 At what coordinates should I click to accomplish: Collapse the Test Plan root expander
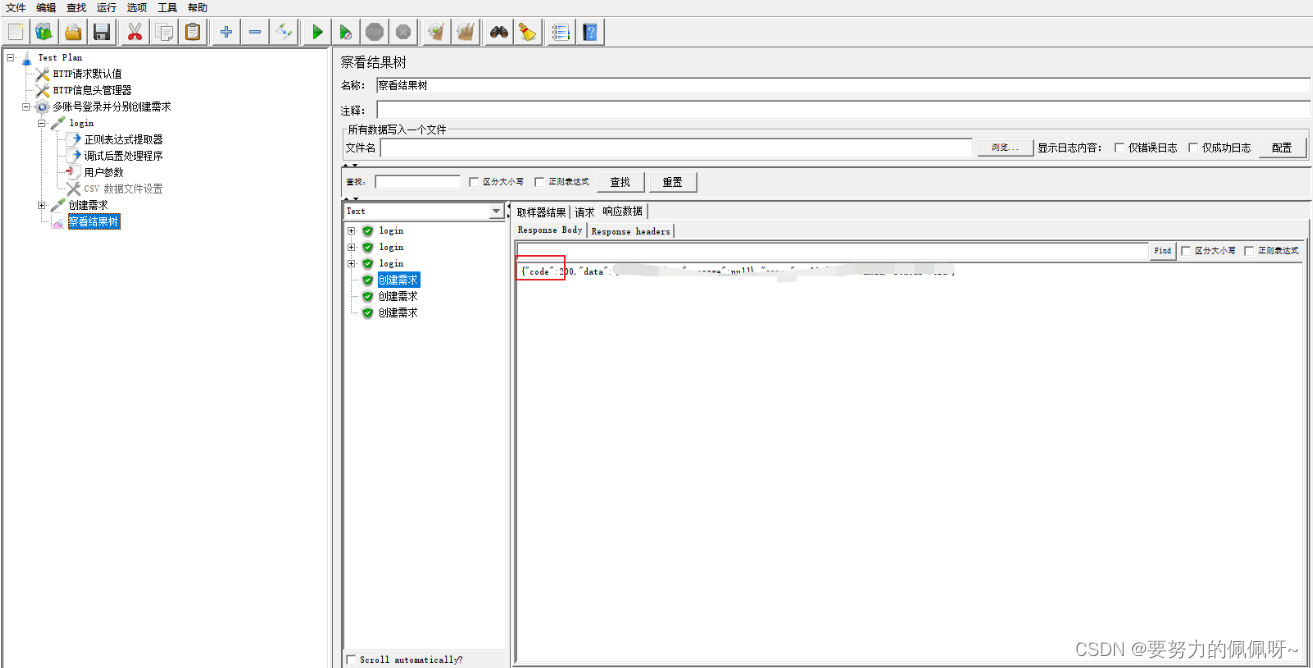[10, 58]
